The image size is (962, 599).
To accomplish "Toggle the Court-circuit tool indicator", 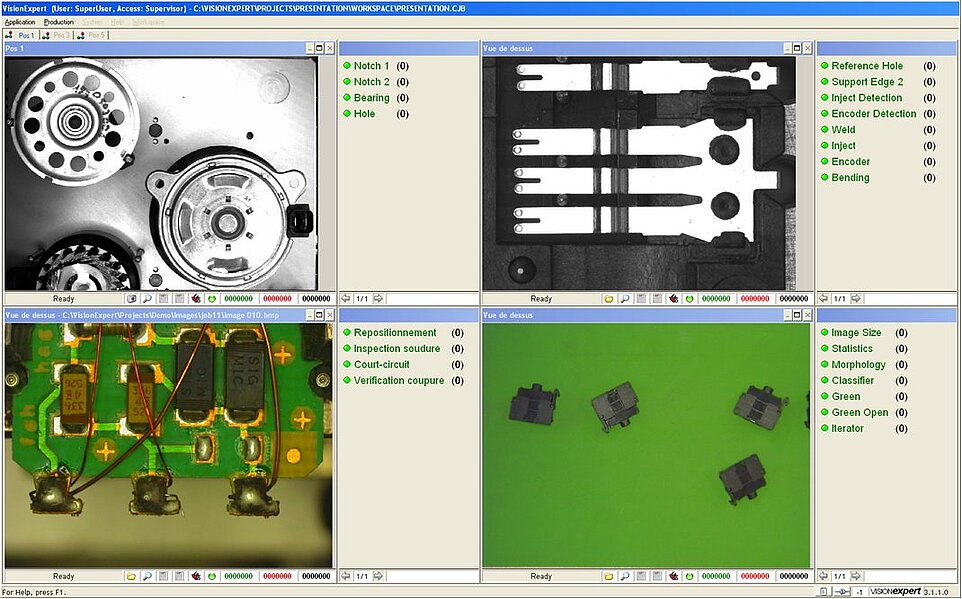I will 347,365.
